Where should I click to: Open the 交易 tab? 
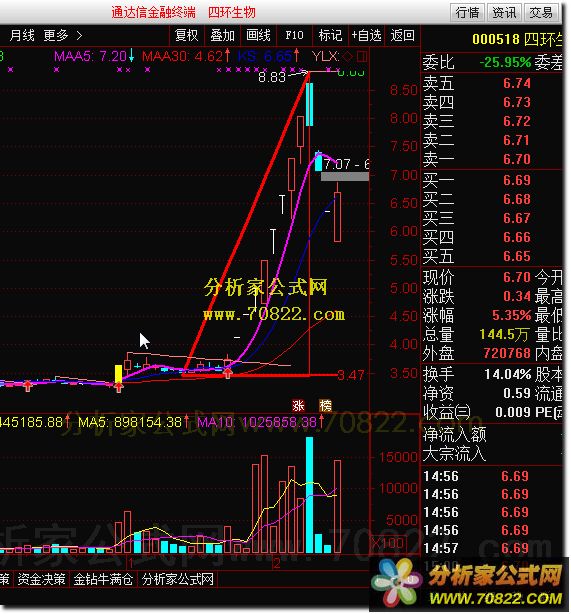click(x=541, y=13)
